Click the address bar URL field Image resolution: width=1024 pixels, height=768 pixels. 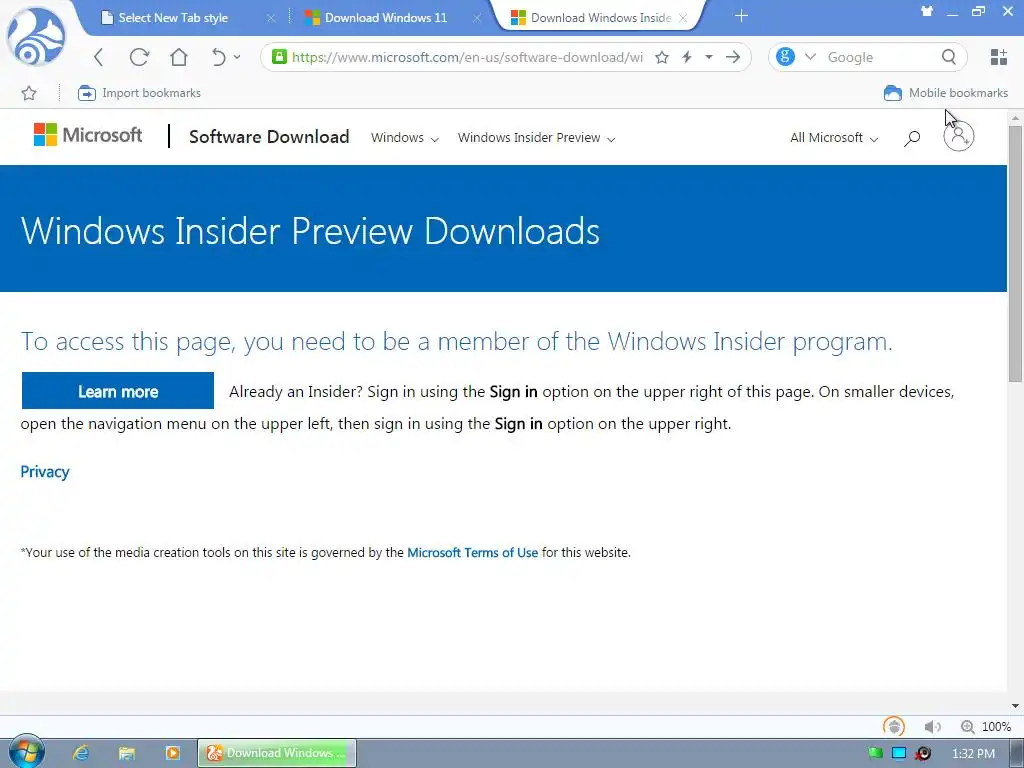coord(466,57)
